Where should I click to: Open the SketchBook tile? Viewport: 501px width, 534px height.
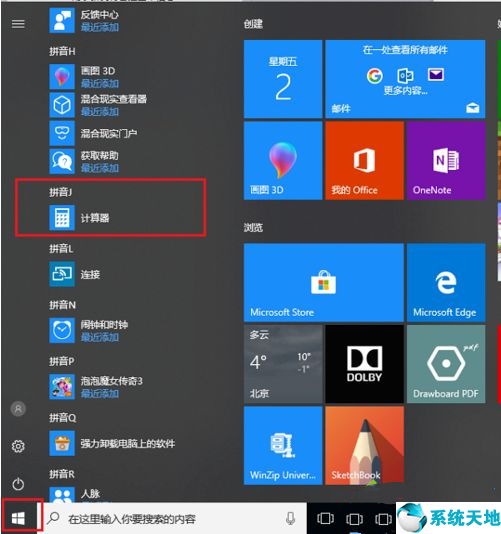[364, 445]
